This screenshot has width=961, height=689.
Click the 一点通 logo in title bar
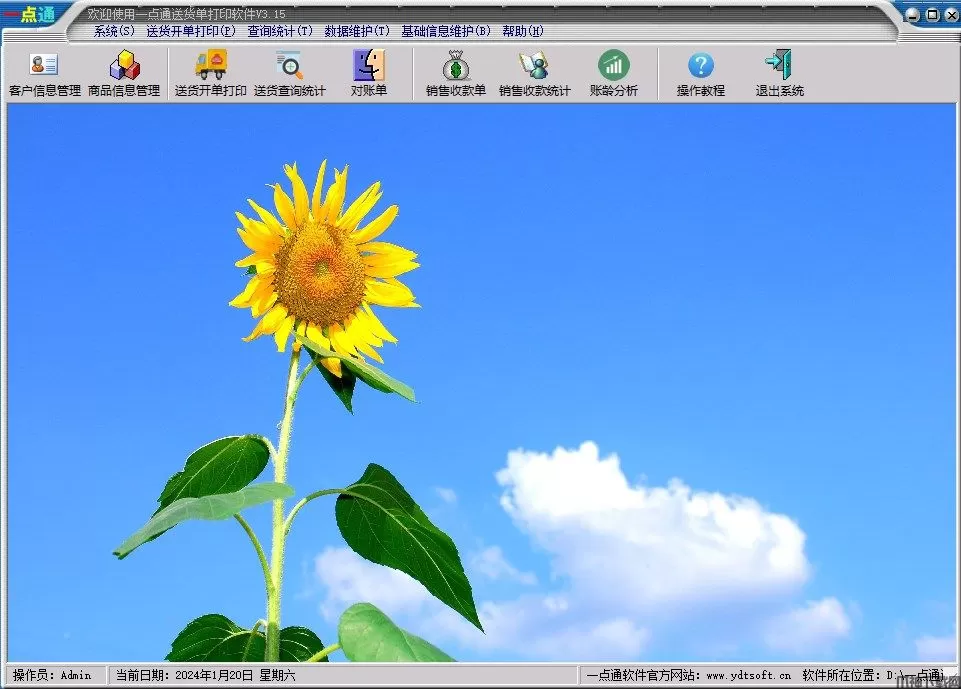(x=30, y=14)
